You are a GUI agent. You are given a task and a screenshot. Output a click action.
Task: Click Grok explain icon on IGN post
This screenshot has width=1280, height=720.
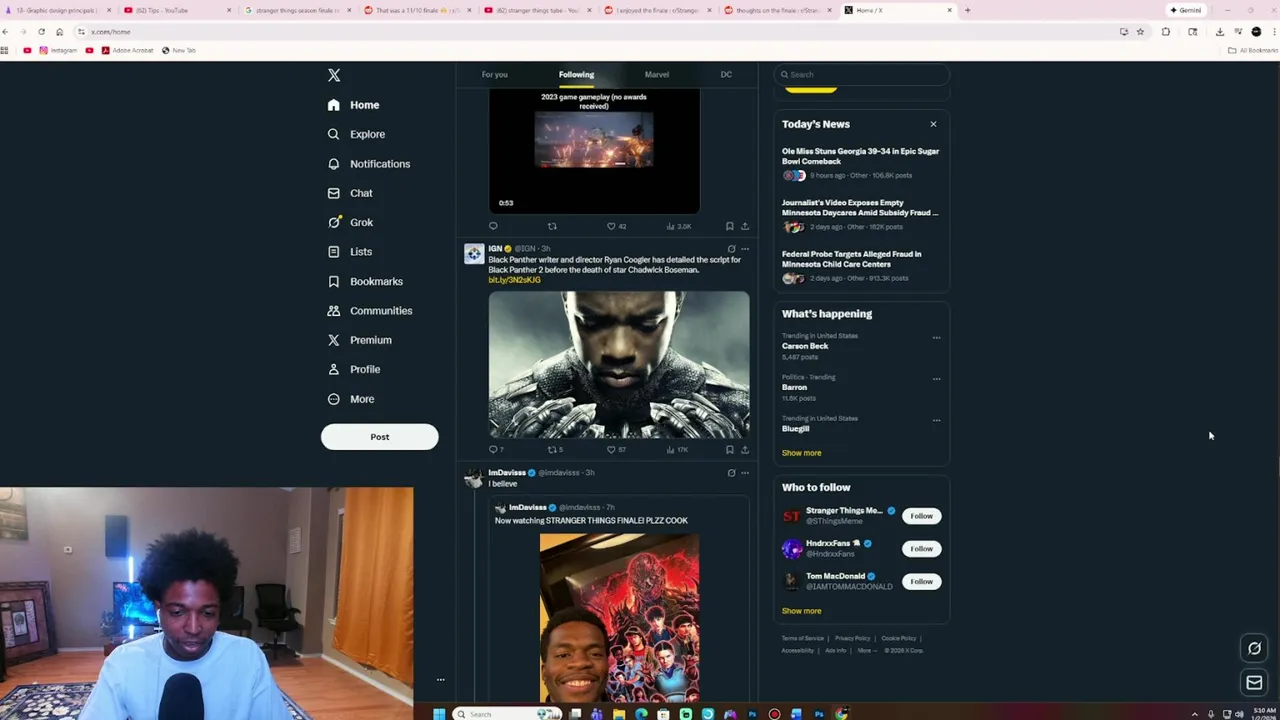(x=731, y=249)
